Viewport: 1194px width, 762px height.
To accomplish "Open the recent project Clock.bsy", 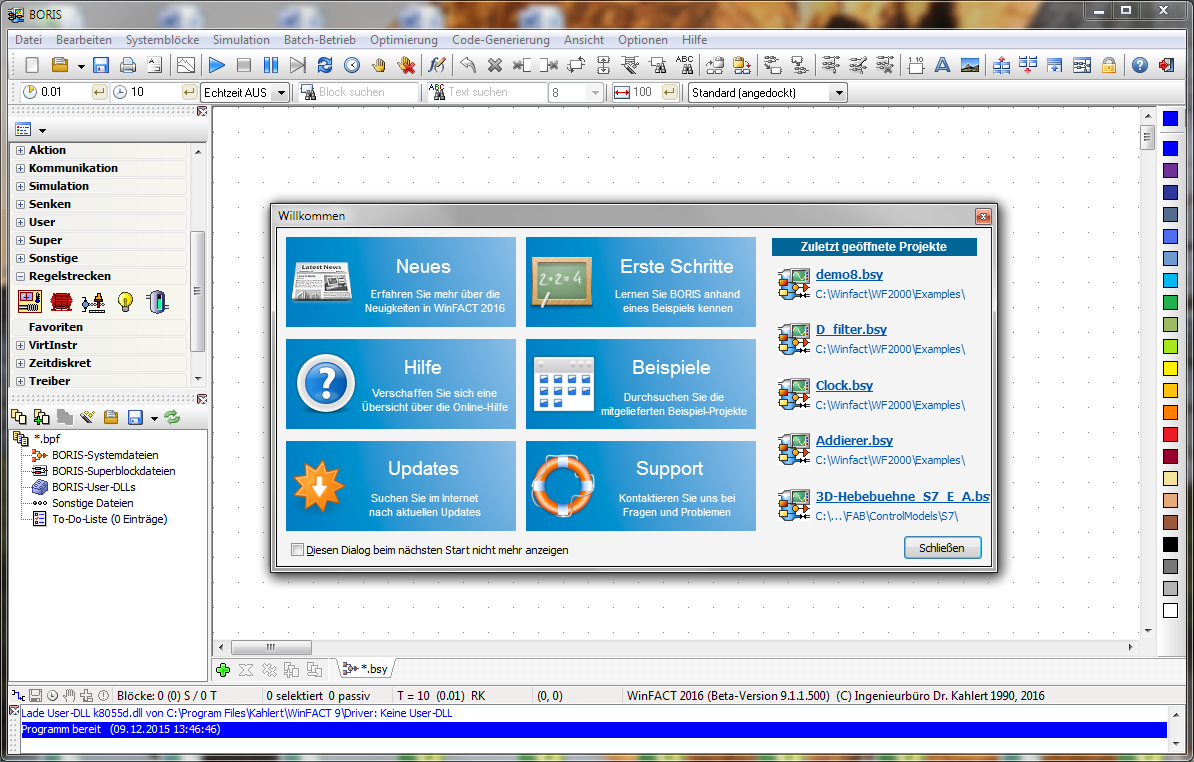I will (x=844, y=386).
